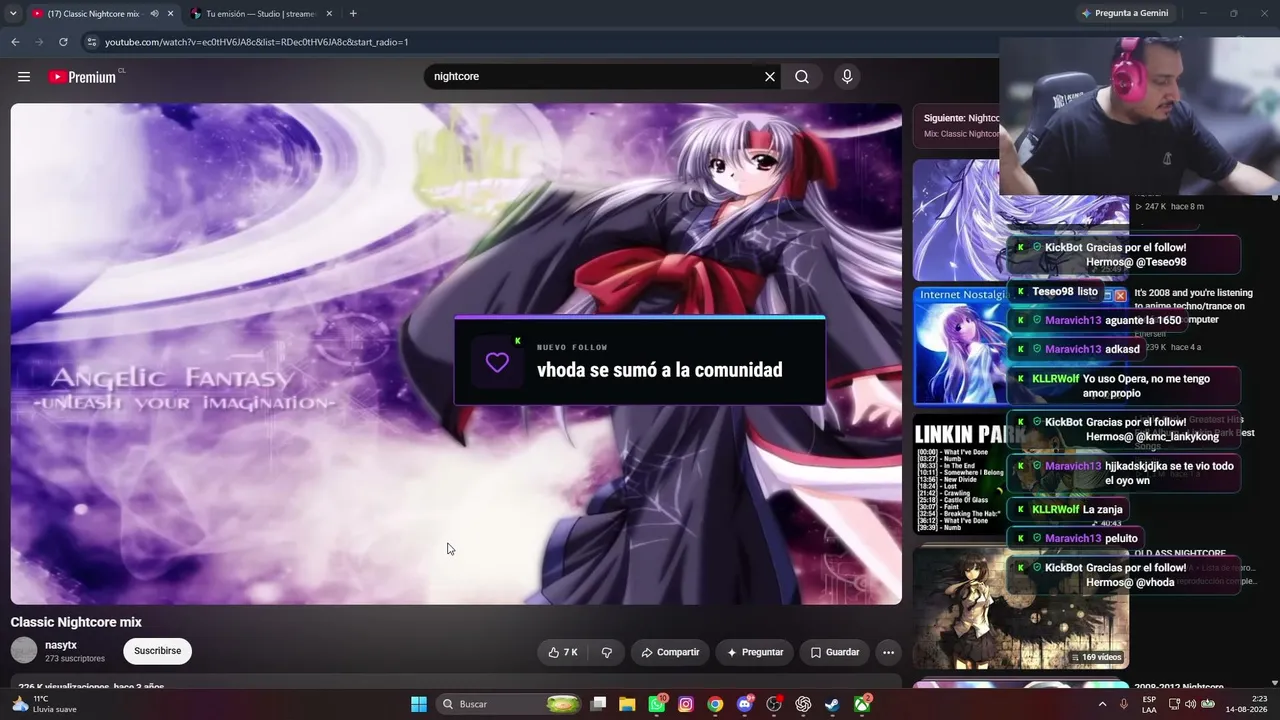This screenshot has height=720, width=1280.
Task: Open ChatGPT from the taskbar
Action: (x=803, y=704)
